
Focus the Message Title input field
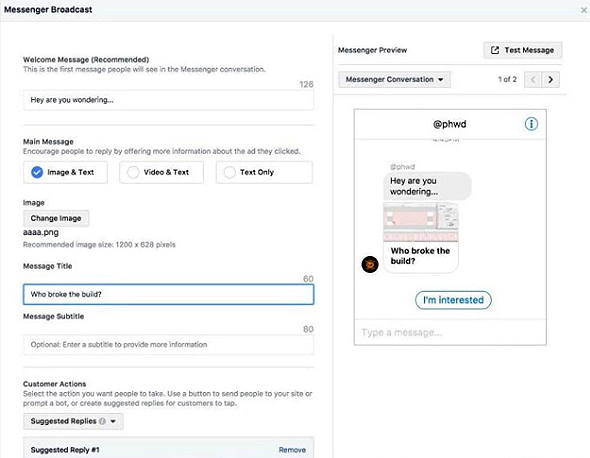pyautogui.click(x=168, y=294)
